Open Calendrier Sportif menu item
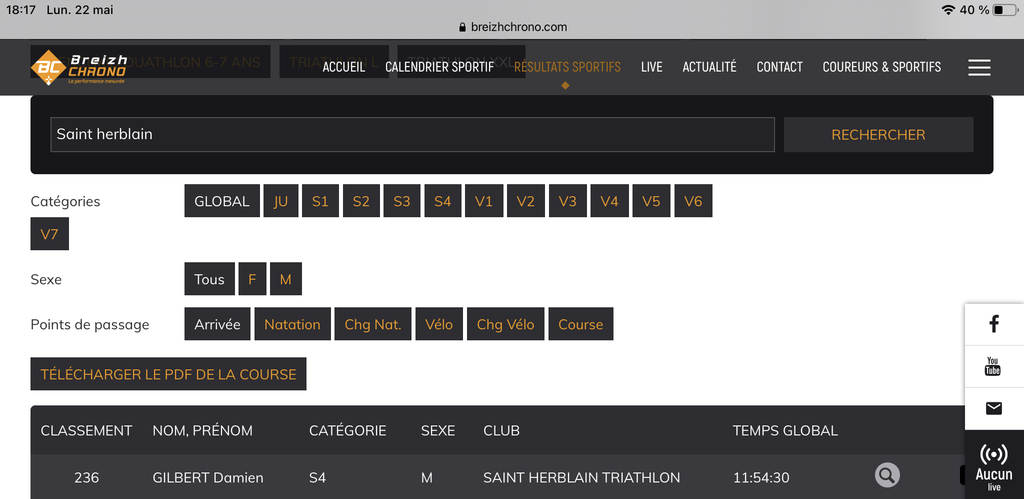 pyautogui.click(x=439, y=67)
